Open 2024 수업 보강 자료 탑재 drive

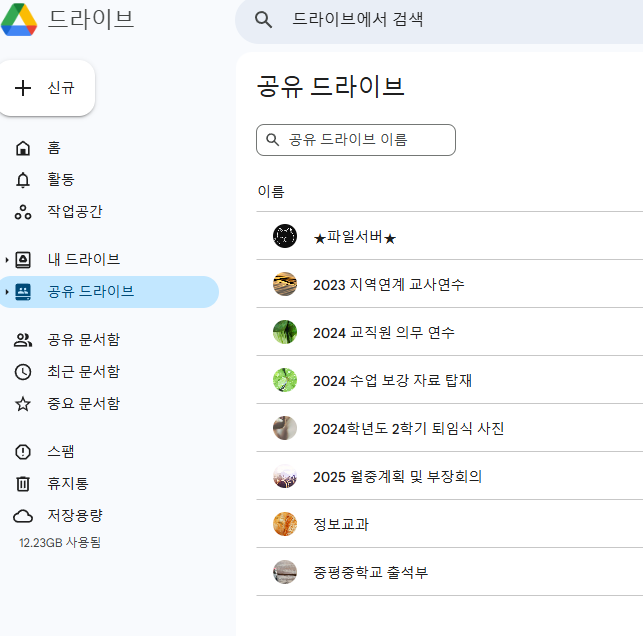coord(449,380)
